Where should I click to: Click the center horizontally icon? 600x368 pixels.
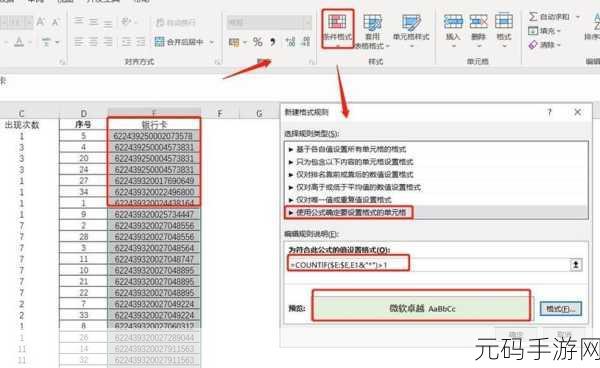pyautogui.click(x=93, y=41)
